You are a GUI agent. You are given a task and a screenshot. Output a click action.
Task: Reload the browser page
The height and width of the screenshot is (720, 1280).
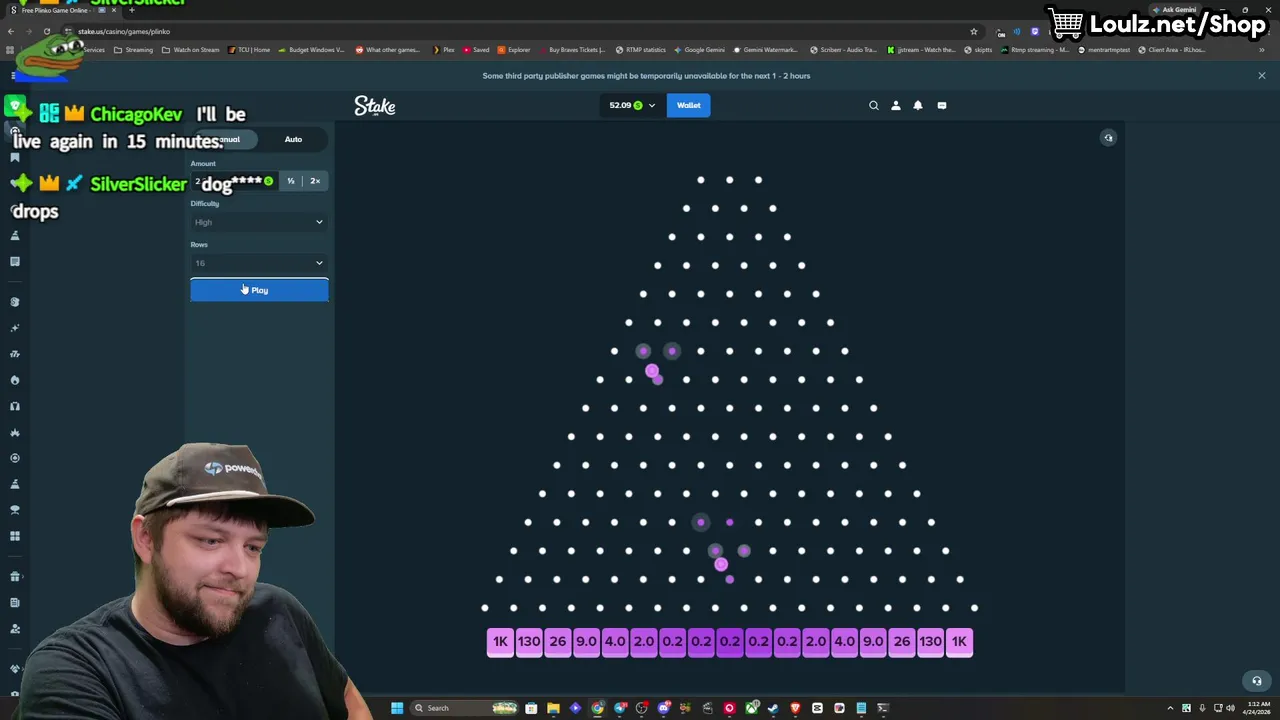[46, 31]
